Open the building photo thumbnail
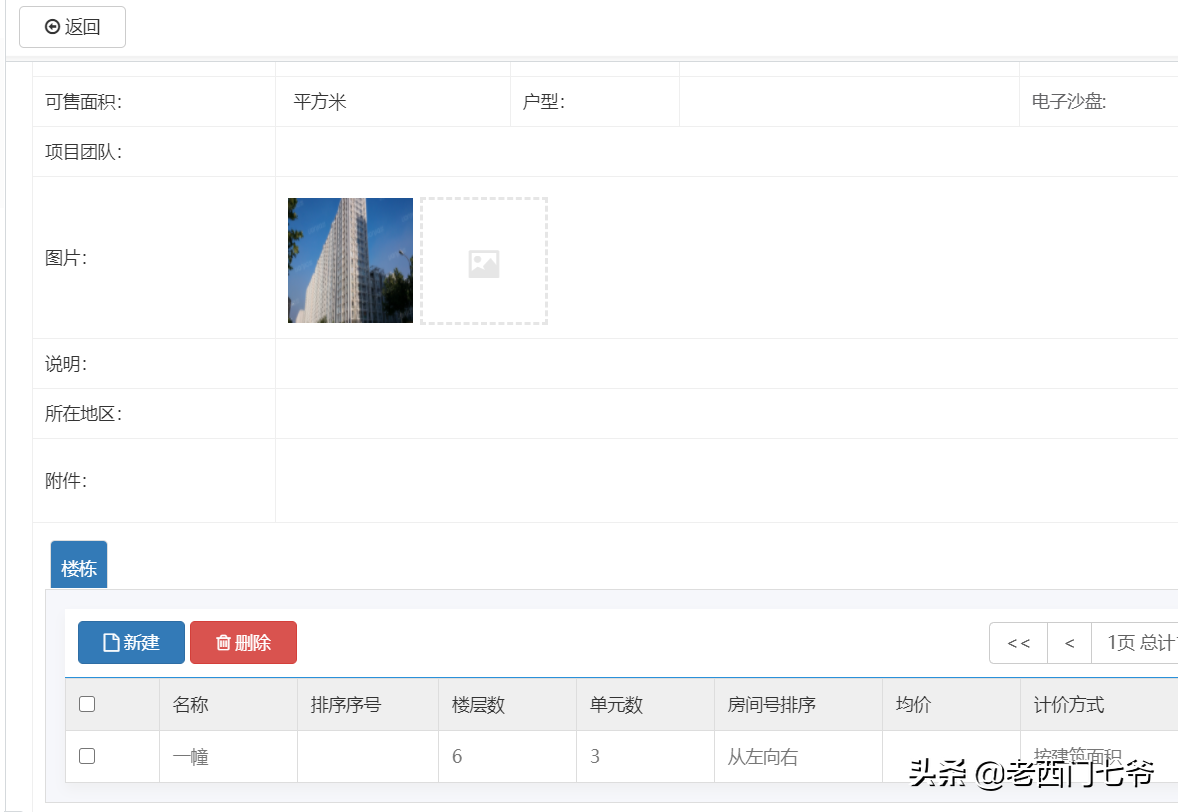This screenshot has height=812, width=1178. 350,261
